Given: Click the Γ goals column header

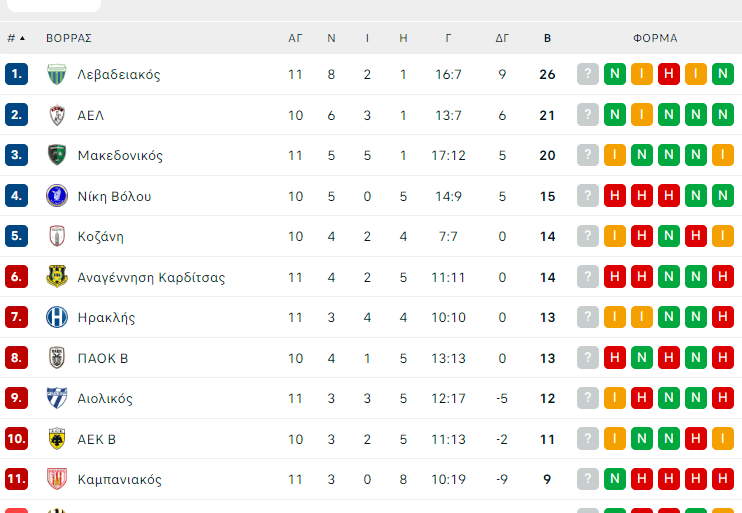Looking at the screenshot, I should point(449,38).
